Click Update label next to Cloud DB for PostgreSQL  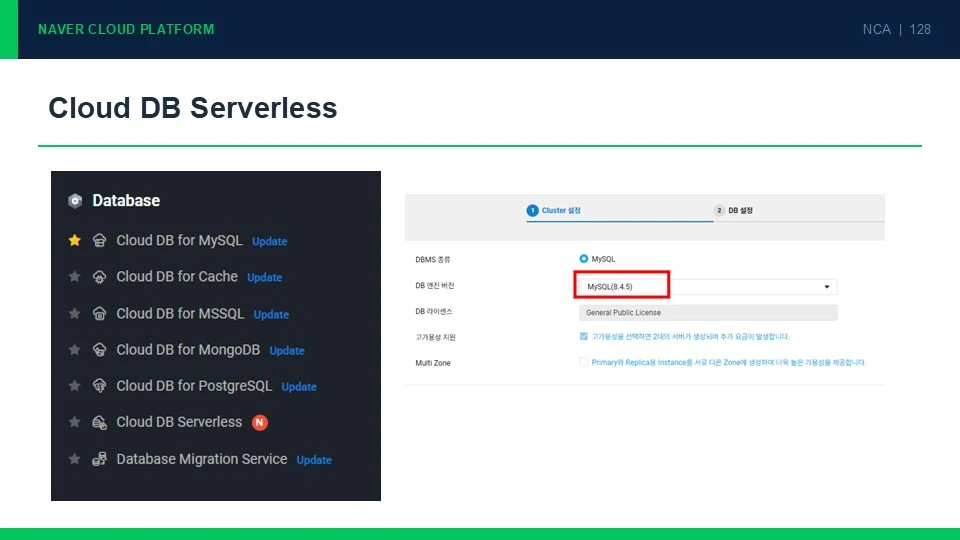point(299,387)
